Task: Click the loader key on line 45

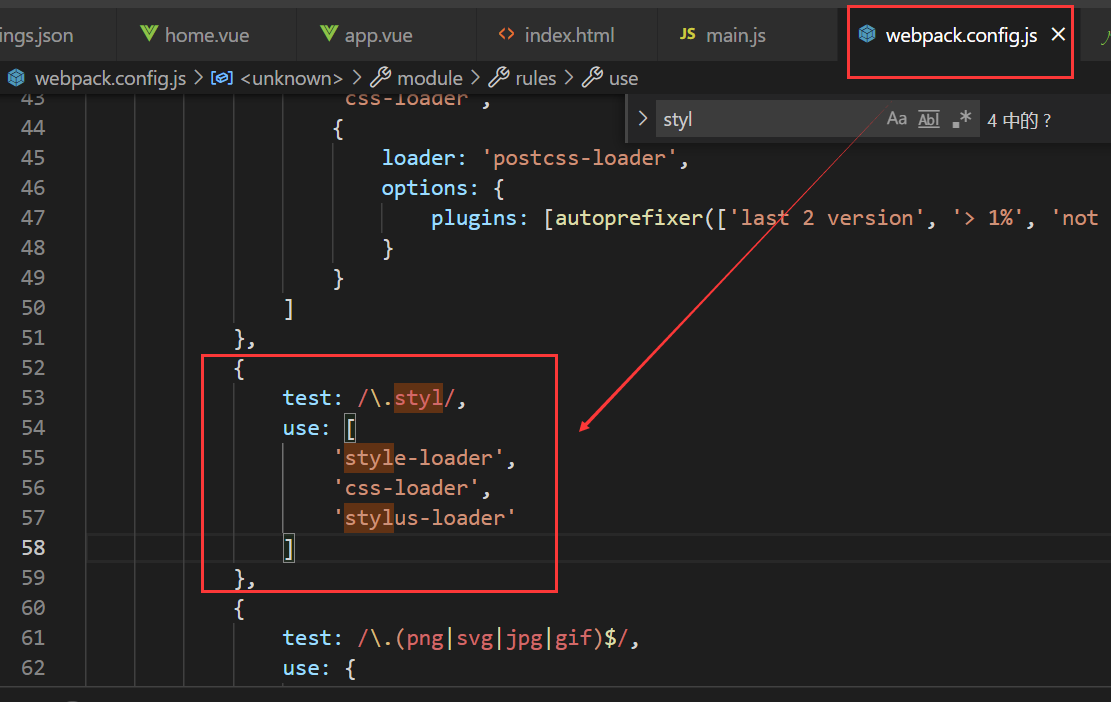Action: [x=419, y=158]
